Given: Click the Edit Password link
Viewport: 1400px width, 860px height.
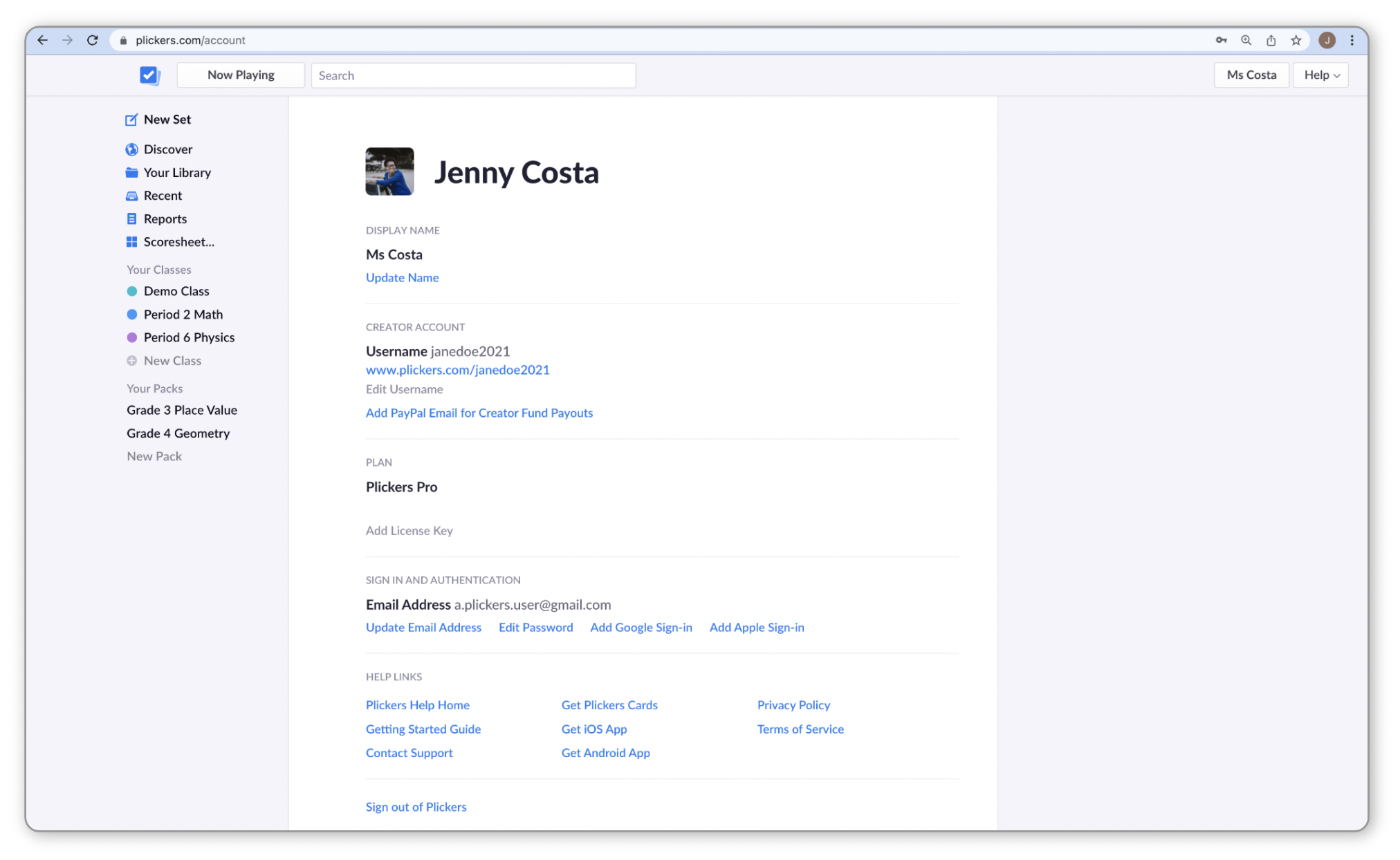Looking at the screenshot, I should 536,627.
